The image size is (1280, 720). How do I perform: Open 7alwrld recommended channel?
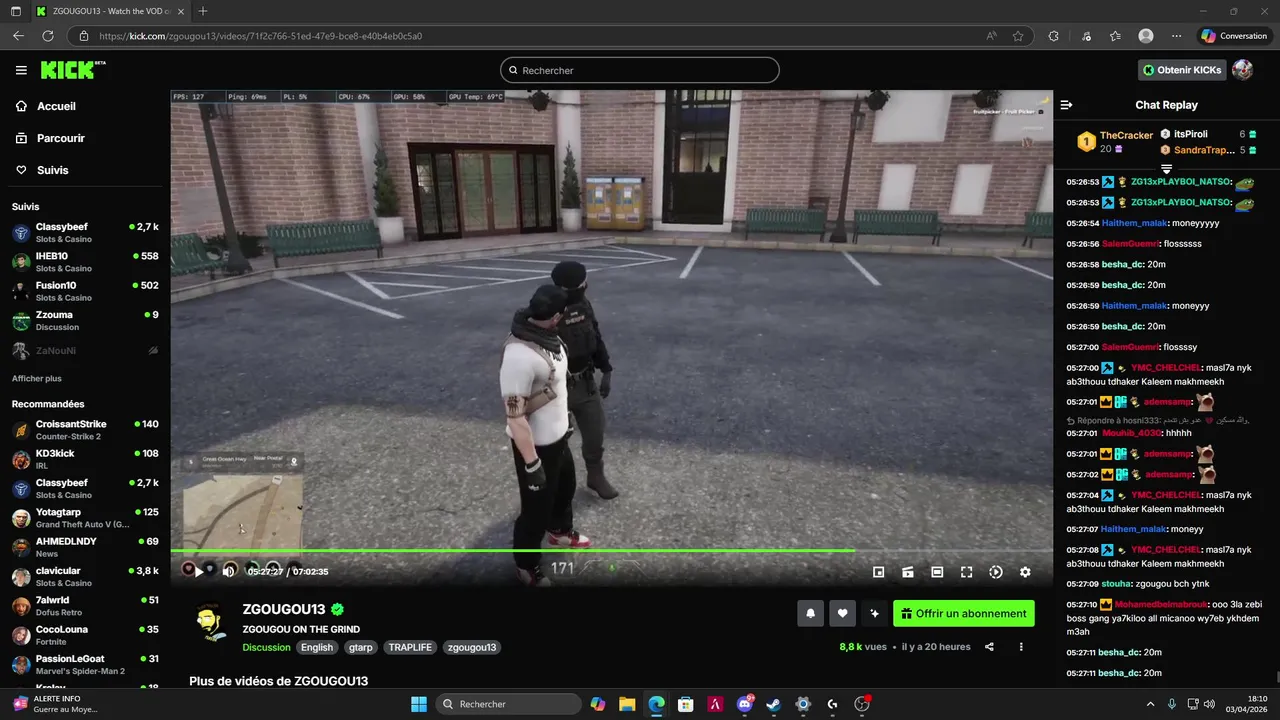(x=85, y=606)
